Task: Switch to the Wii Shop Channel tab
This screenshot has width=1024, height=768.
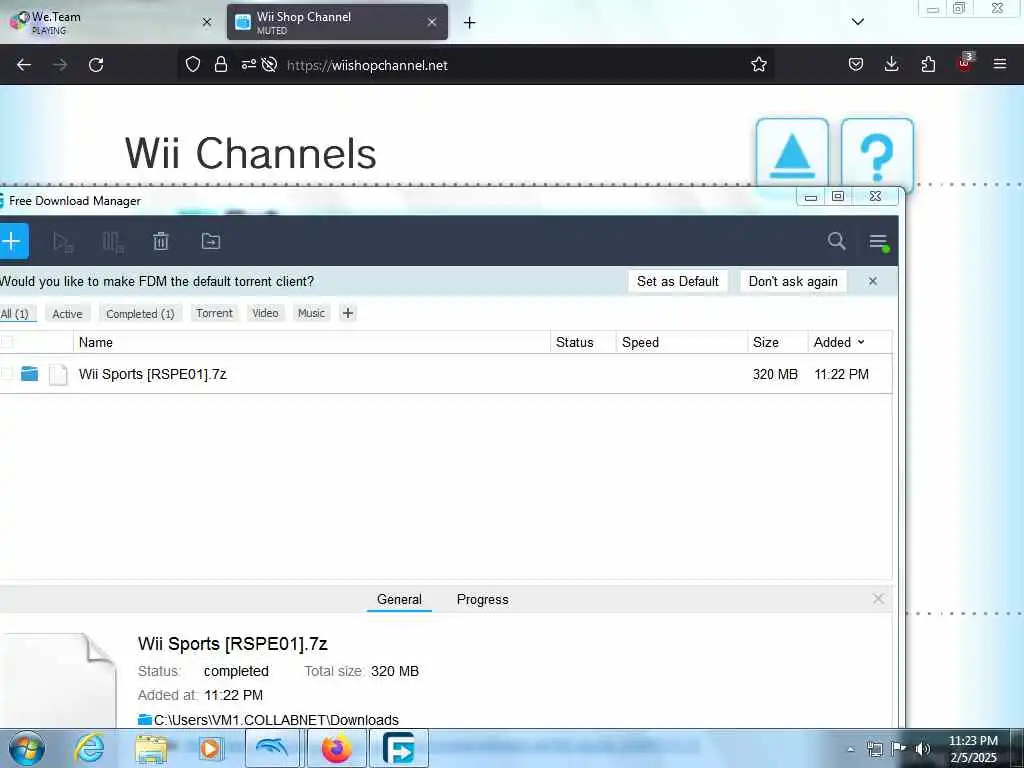Action: click(337, 22)
